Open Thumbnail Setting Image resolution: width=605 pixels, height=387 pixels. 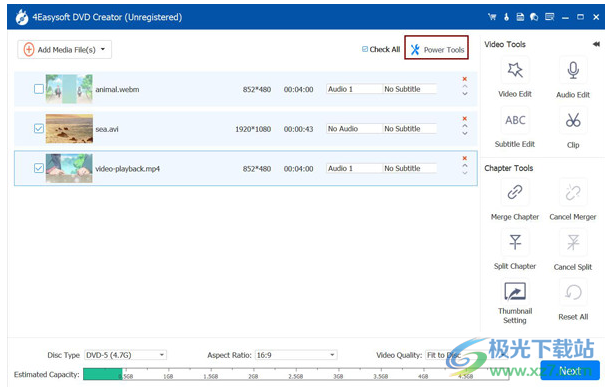515,292
